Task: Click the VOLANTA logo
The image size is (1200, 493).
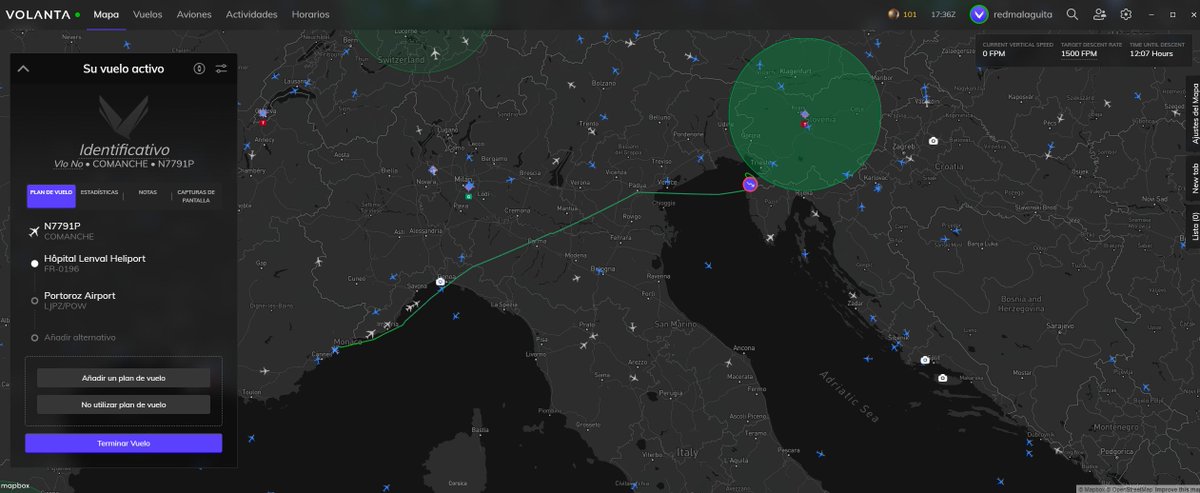Action: (38, 15)
